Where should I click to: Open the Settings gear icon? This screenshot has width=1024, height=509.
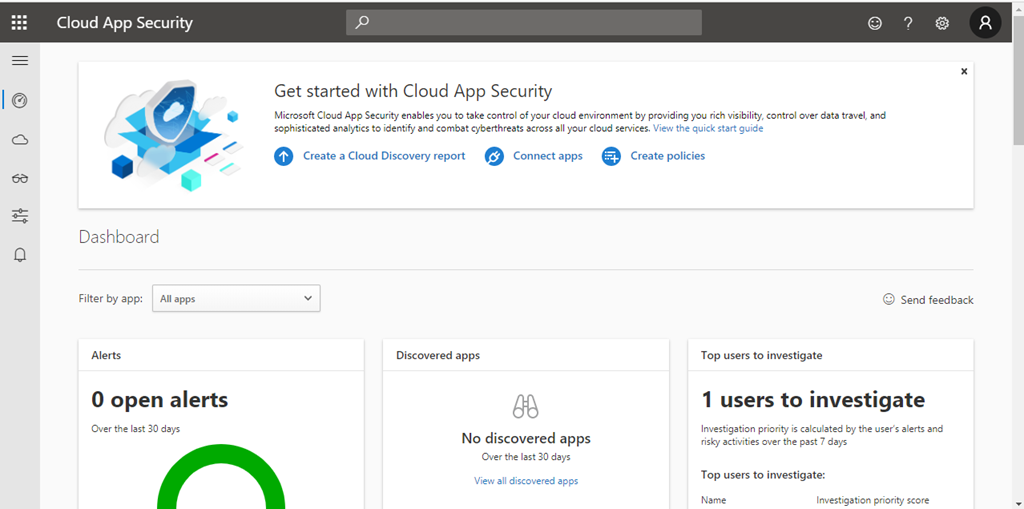pyautogui.click(x=942, y=23)
